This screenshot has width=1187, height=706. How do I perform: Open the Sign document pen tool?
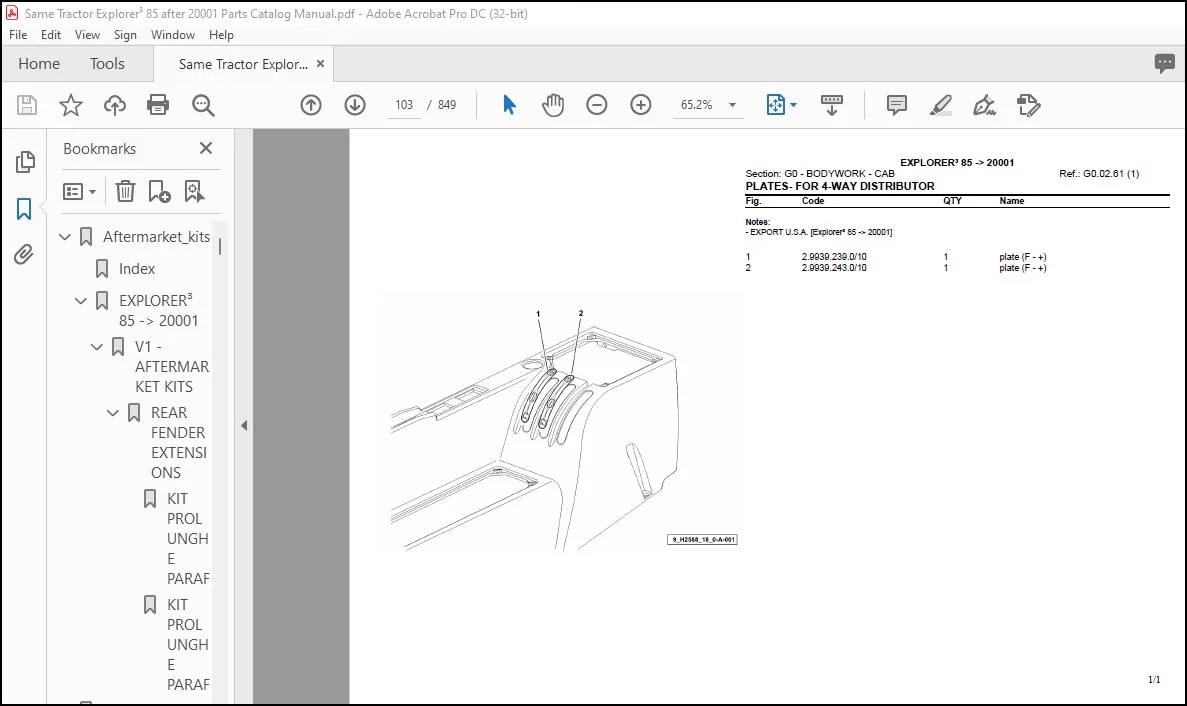[984, 105]
